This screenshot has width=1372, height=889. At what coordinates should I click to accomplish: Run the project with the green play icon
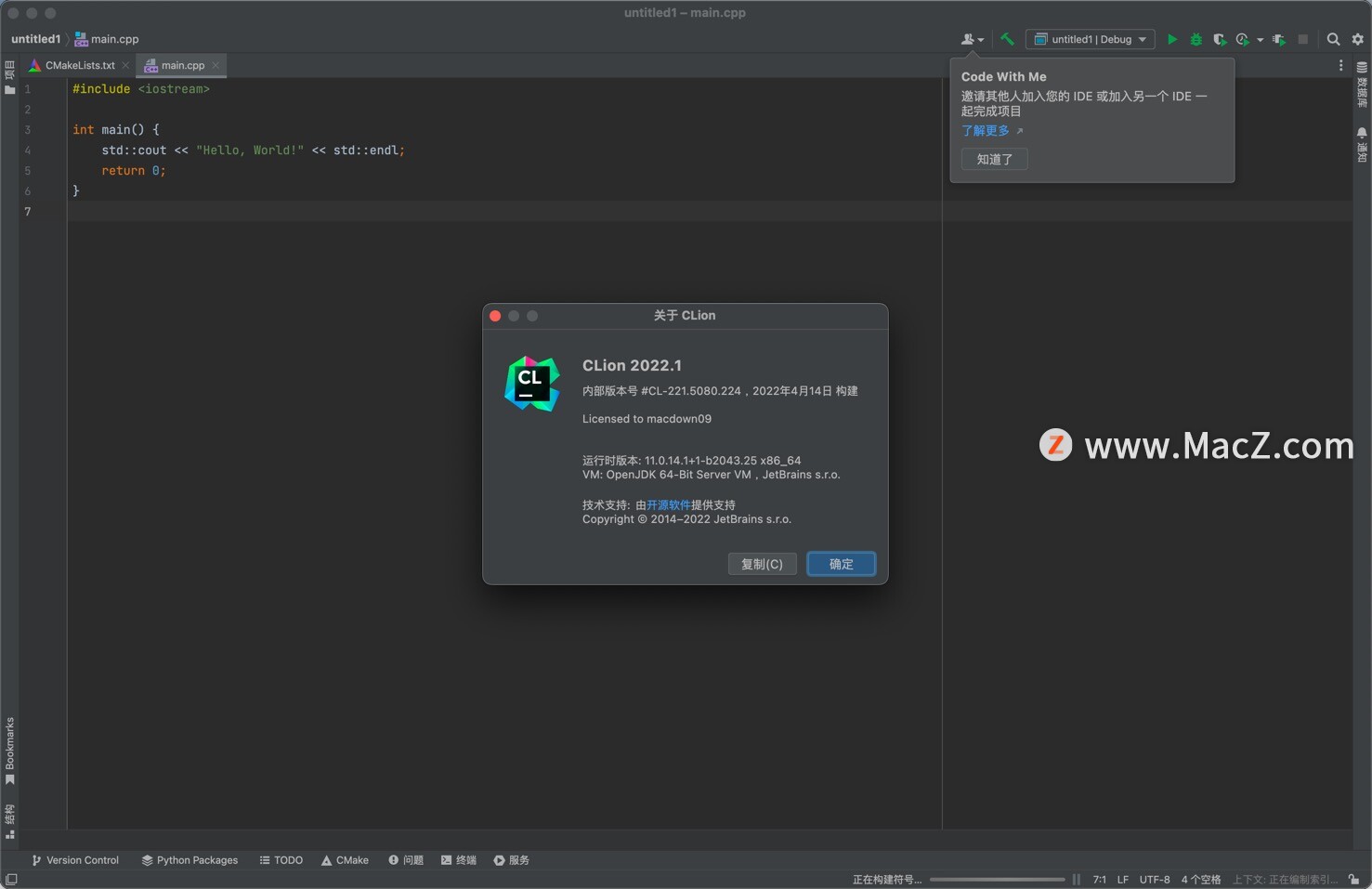pos(1172,39)
